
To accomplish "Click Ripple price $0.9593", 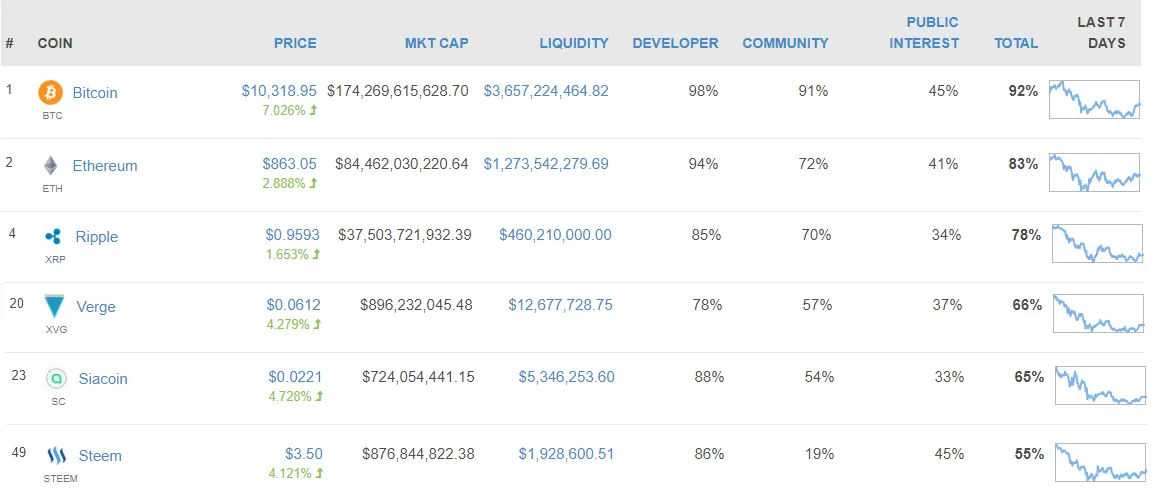I will [293, 235].
